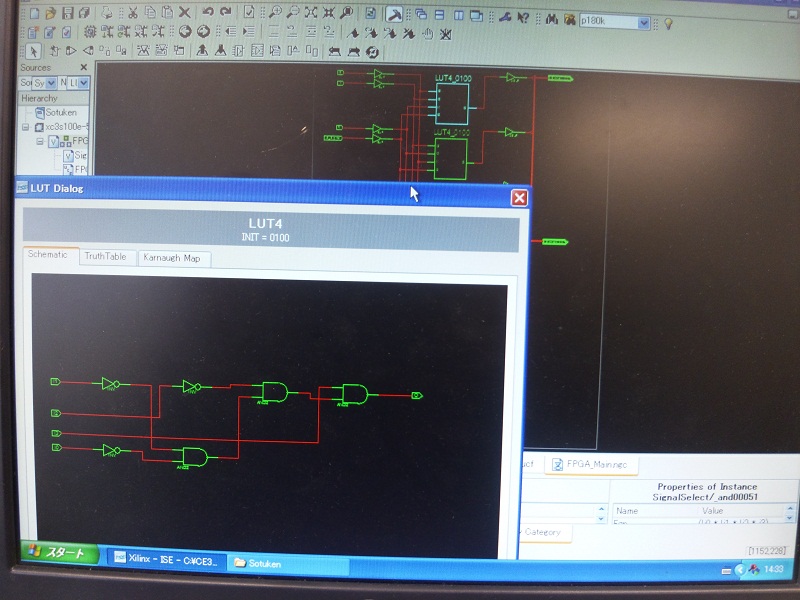Switch to the TruthTable tab

(106, 256)
